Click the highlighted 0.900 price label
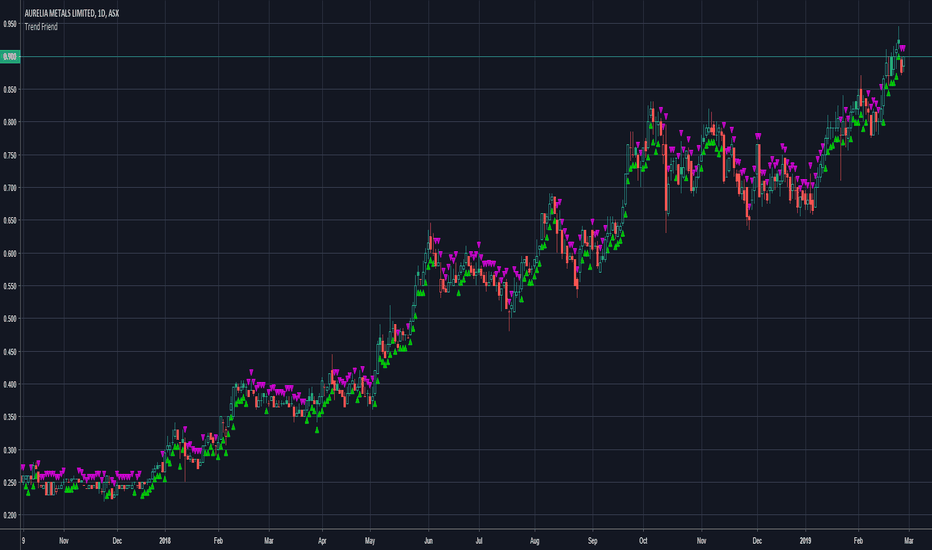932x550 pixels. pyautogui.click(x=10, y=57)
